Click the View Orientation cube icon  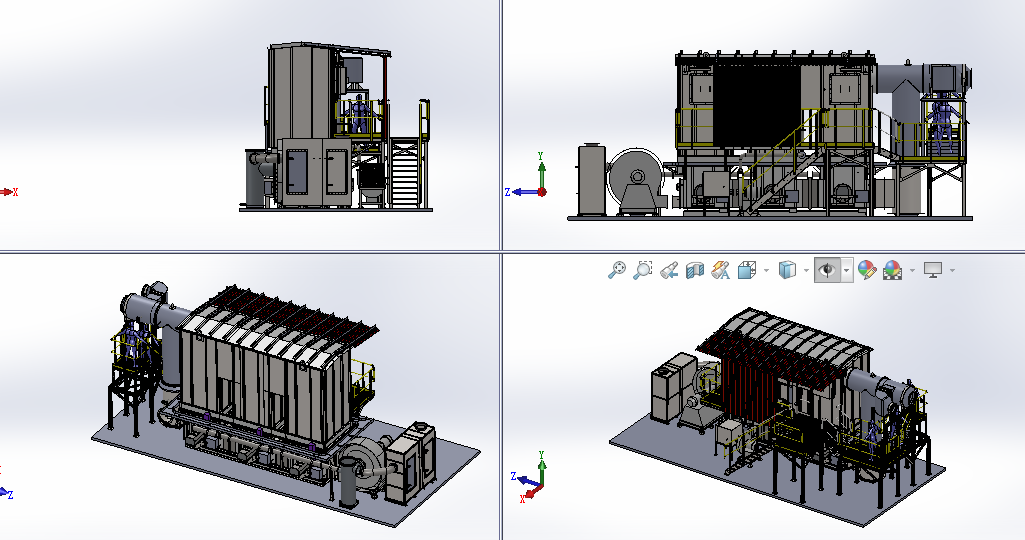(747, 270)
